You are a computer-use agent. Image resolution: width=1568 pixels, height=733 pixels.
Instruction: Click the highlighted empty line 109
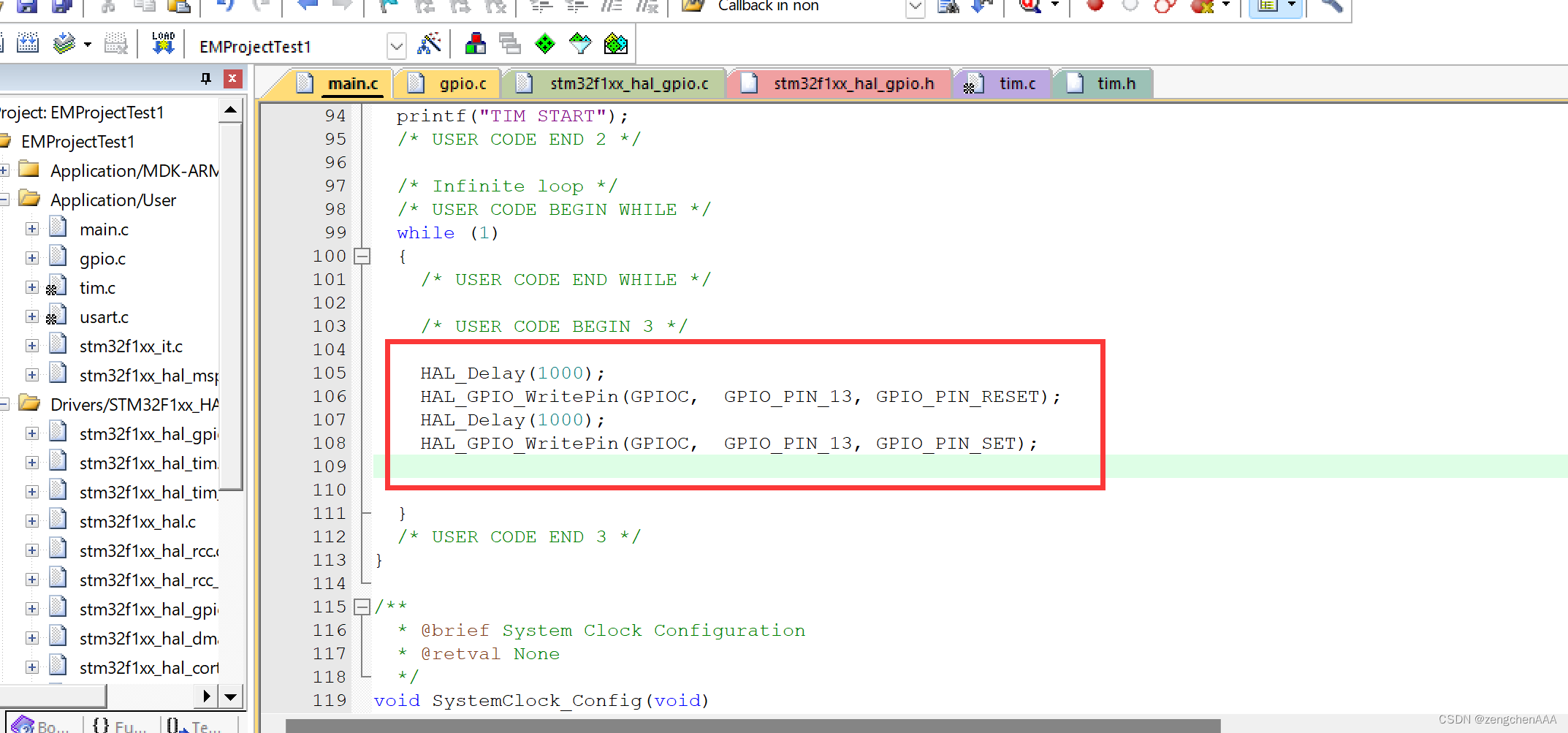pyautogui.click(x=970, y=466)
